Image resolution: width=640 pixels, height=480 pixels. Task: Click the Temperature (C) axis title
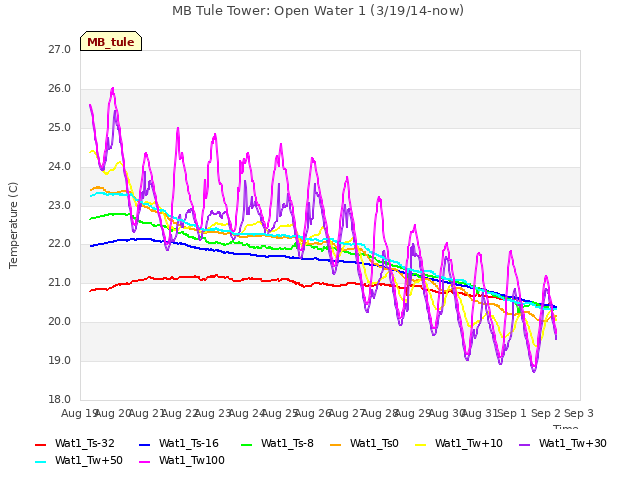13,225
